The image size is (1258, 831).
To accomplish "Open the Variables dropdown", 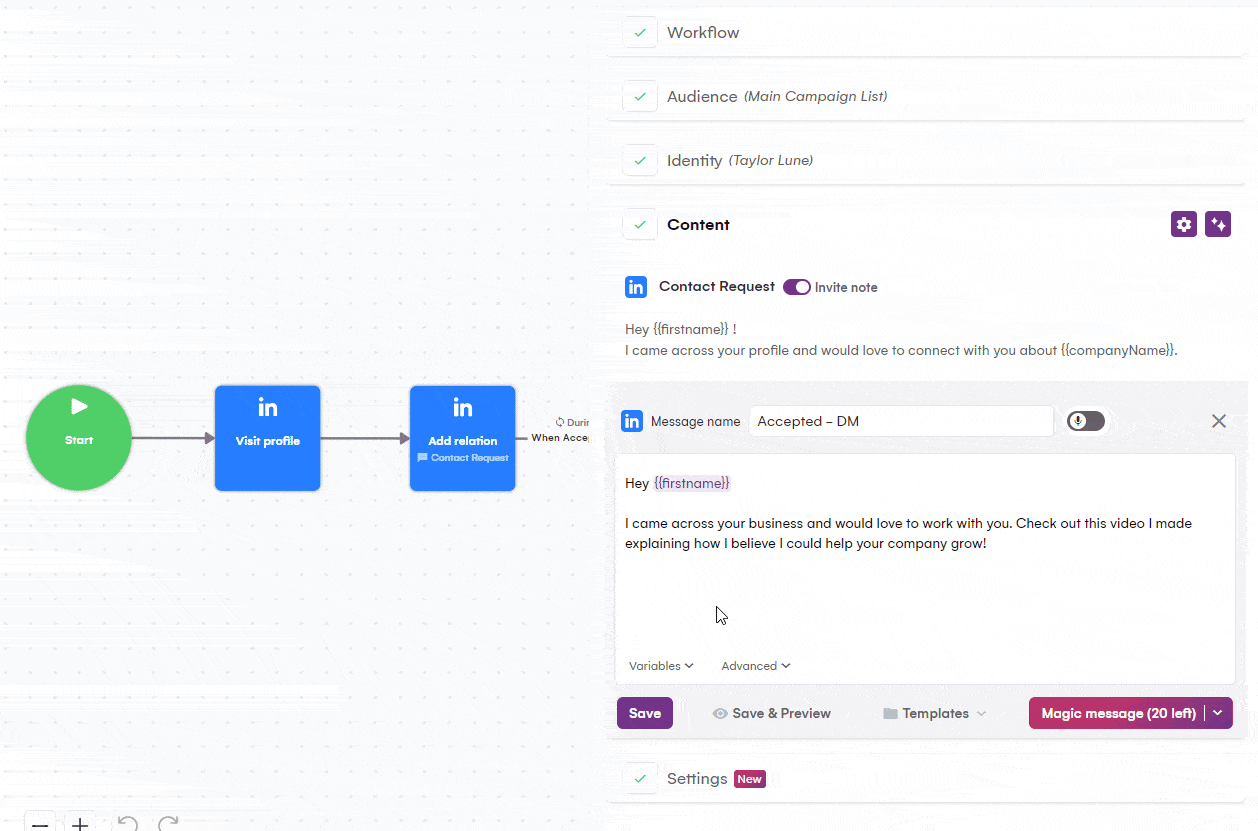I will [661, 666].
